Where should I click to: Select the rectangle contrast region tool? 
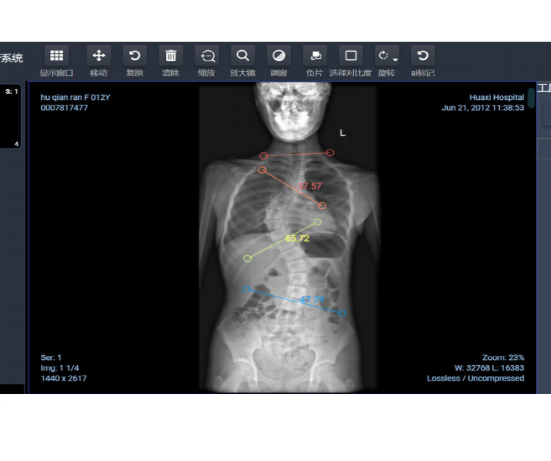tap(351, 56)
